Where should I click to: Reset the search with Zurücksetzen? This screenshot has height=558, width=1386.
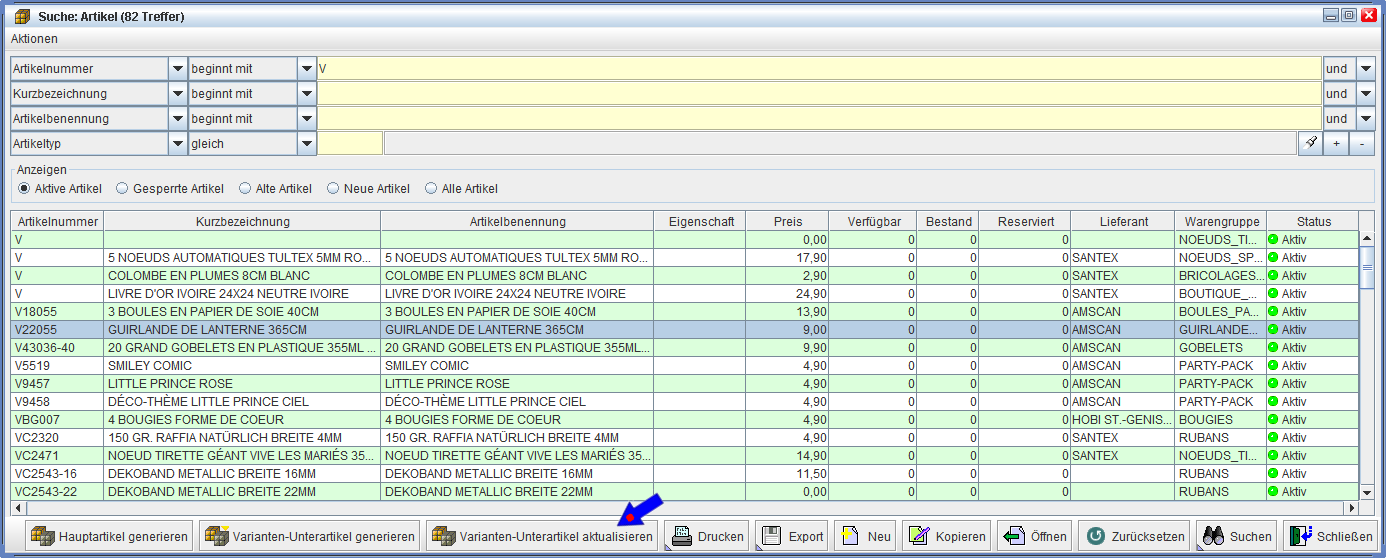pyautogui.click(x=1136, y=536)
